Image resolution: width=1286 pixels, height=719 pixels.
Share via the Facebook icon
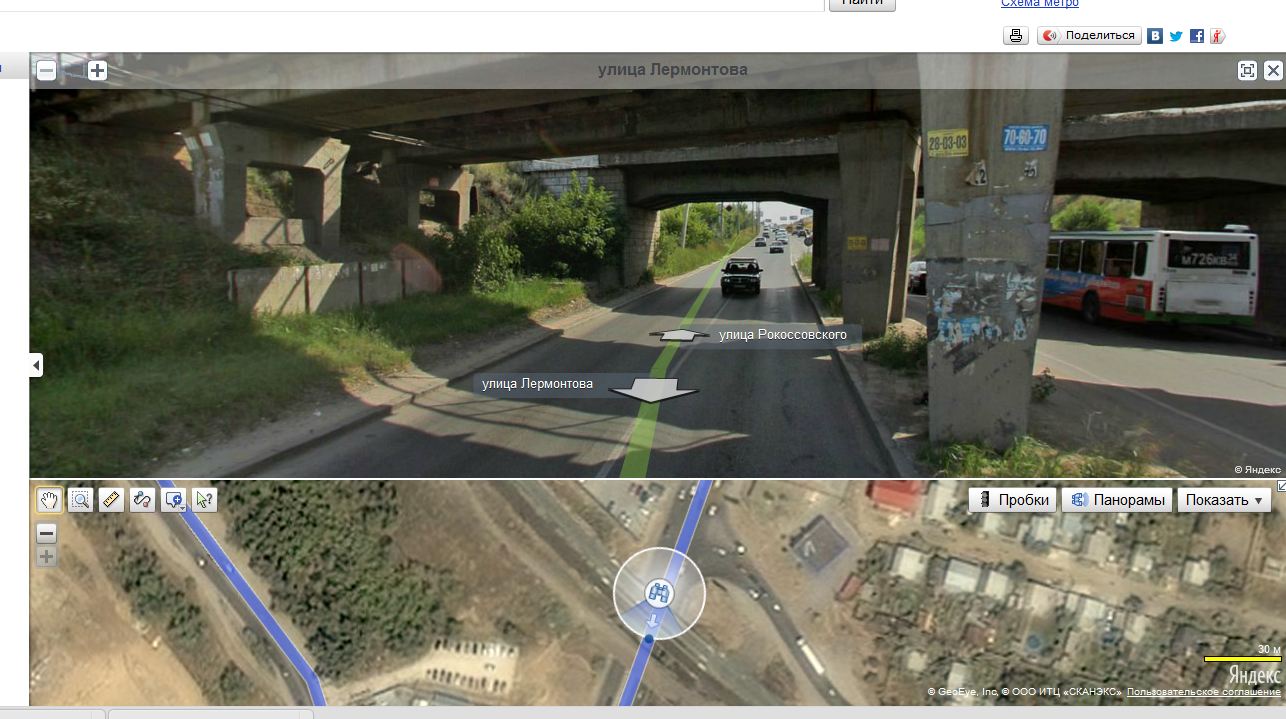pyautogui.click(x=1197, y=36)
